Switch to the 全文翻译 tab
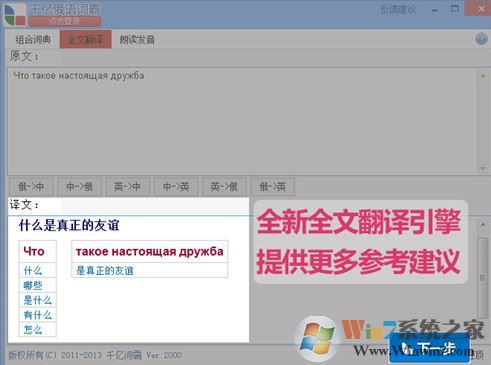The height and width of the screenshot is (365, 491). pyautogui.click(x=86, y=40)
